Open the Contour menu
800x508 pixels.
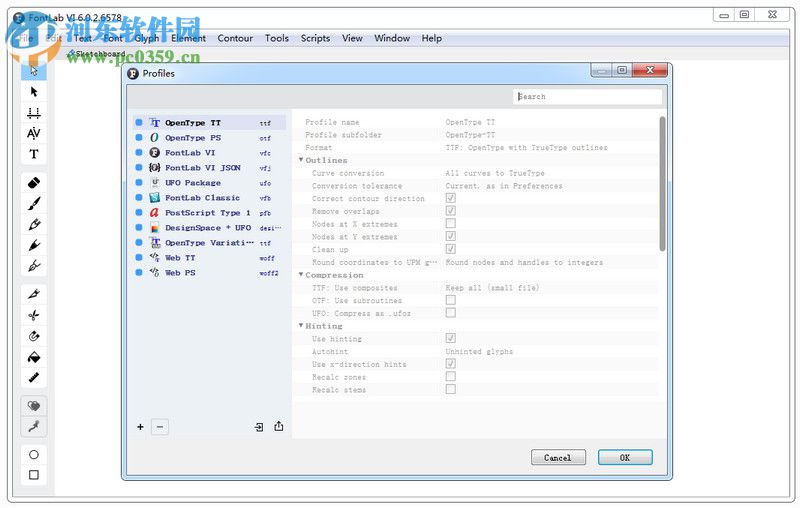pyautogui.click(x=235, y=38)
